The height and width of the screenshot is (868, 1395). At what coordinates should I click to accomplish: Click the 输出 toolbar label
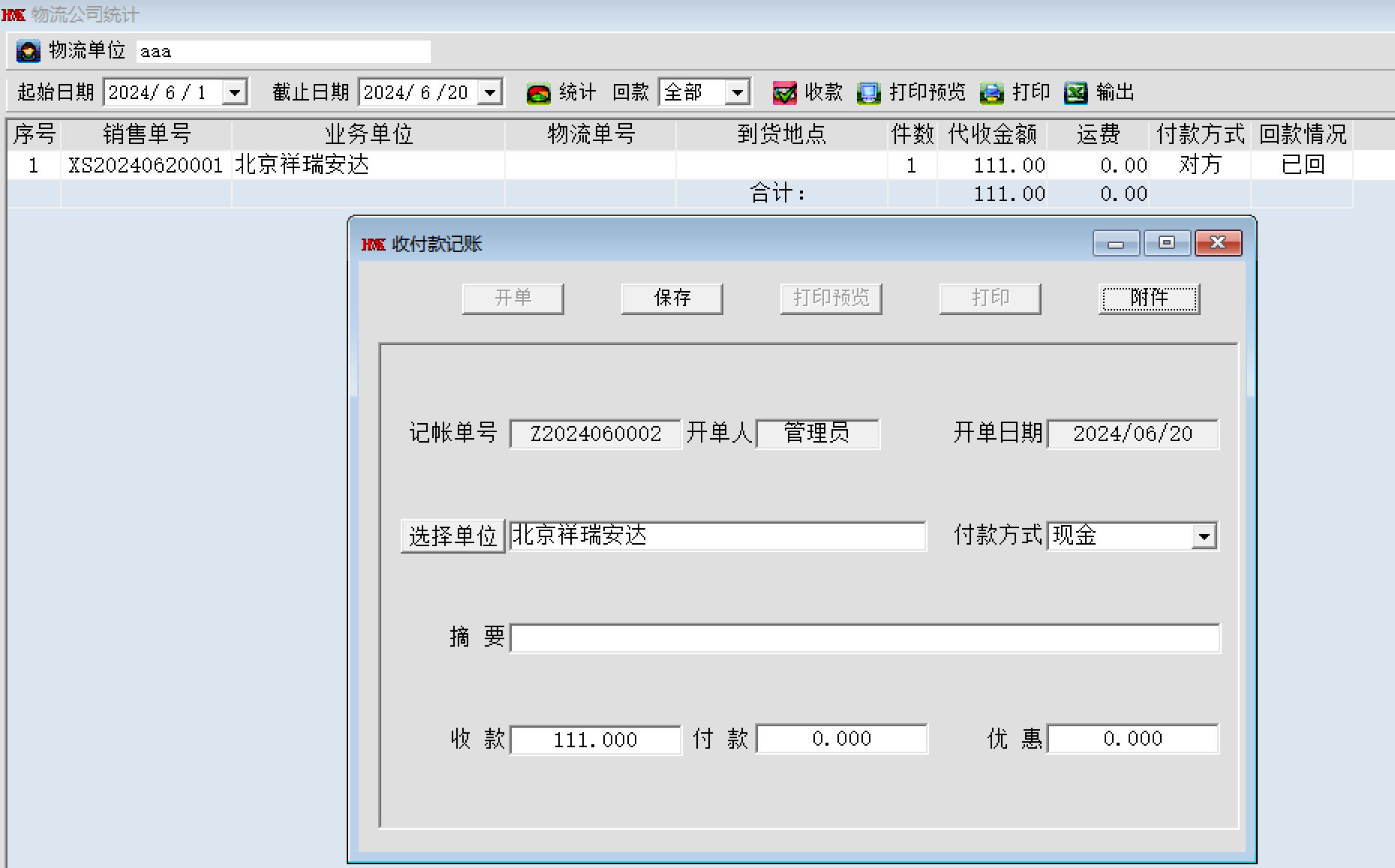(x=1114, y=92)
